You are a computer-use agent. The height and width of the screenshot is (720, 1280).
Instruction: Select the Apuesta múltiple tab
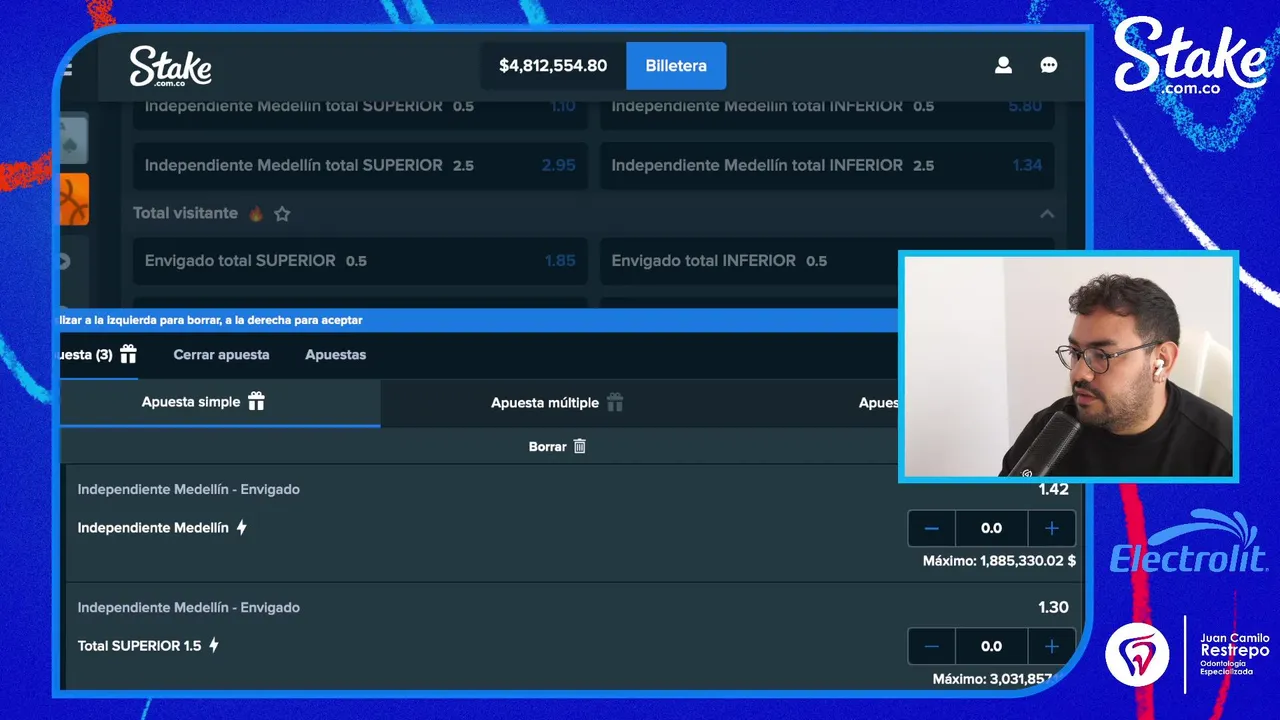tap(557, 402)
